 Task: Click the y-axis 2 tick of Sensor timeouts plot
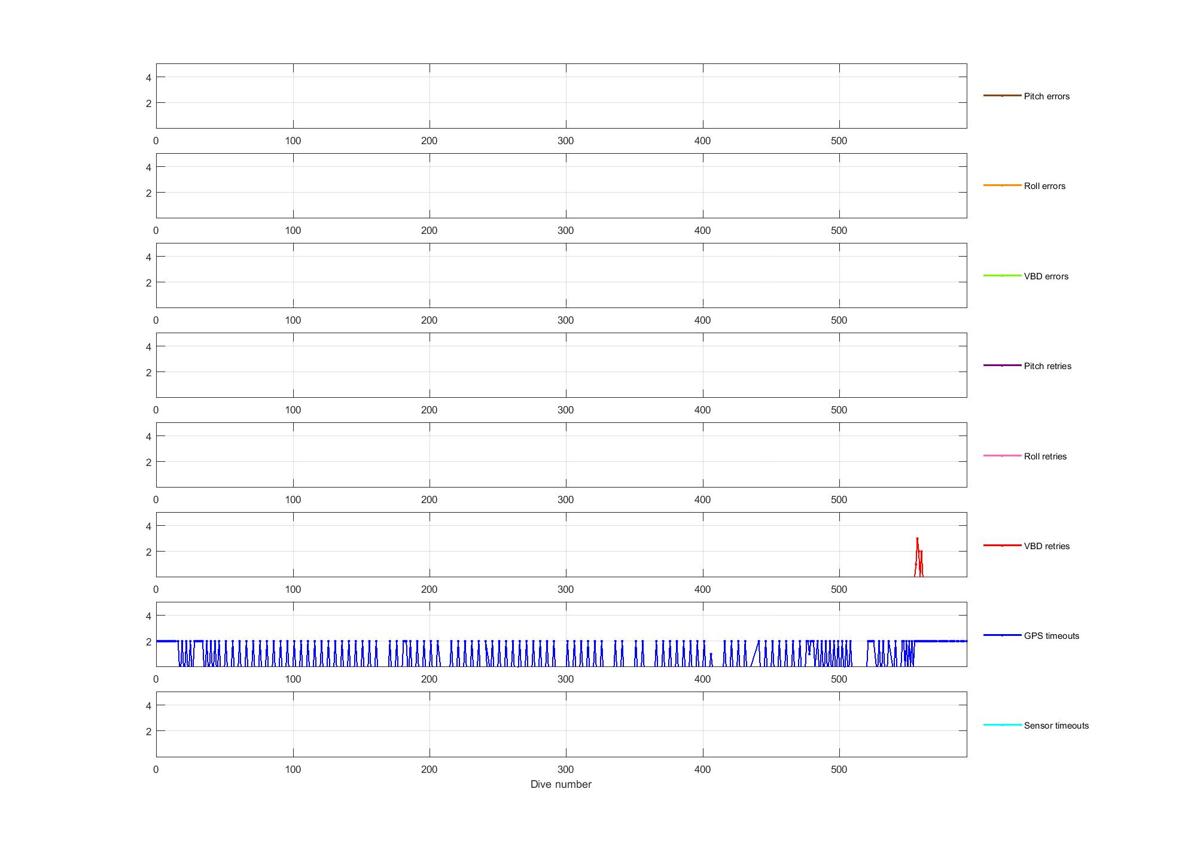(x=147, y=732)
